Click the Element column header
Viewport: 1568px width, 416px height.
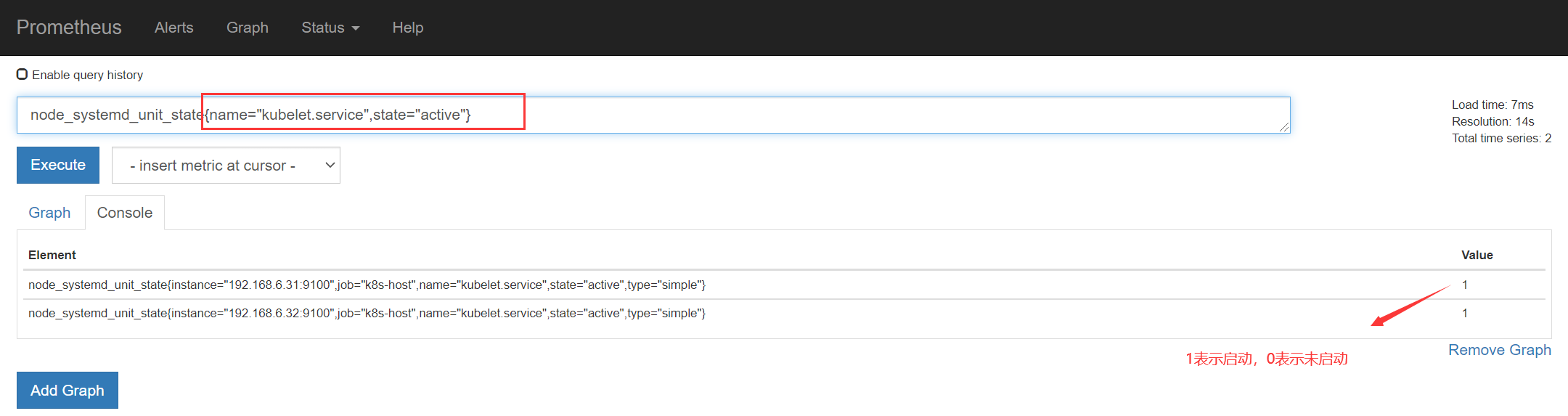52,255
